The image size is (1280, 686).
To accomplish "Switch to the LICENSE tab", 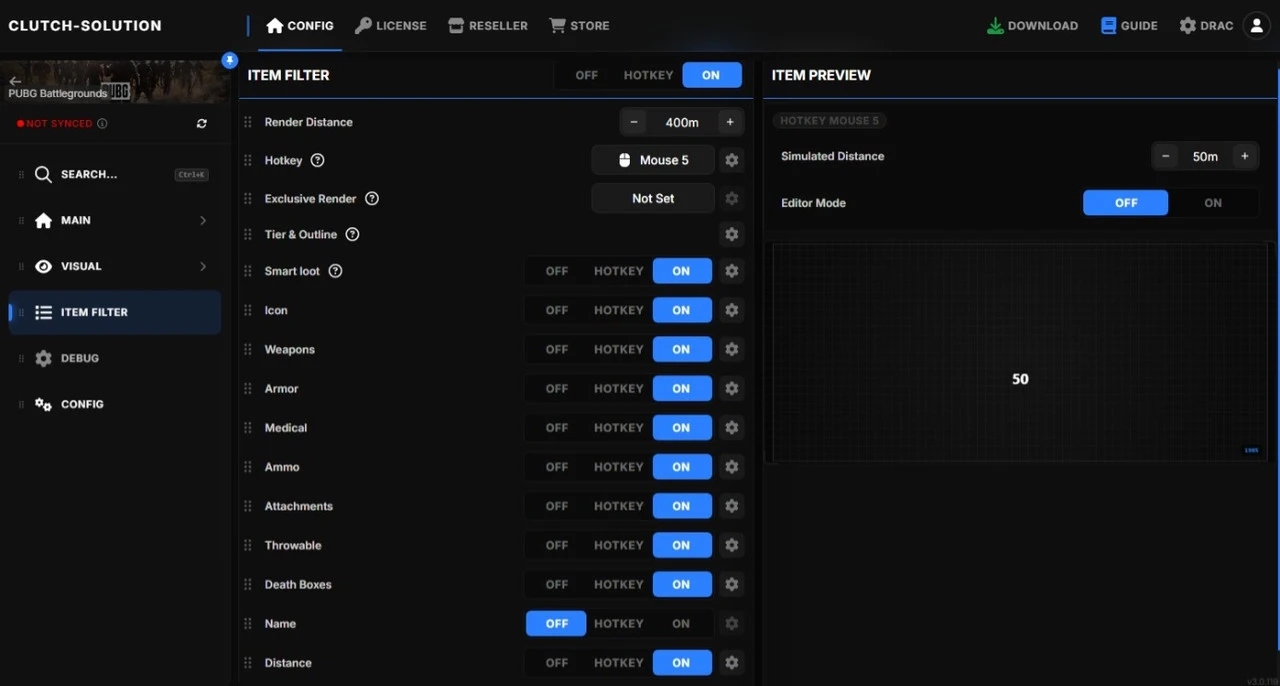I will pyautogui.click(x=391, y=26).
